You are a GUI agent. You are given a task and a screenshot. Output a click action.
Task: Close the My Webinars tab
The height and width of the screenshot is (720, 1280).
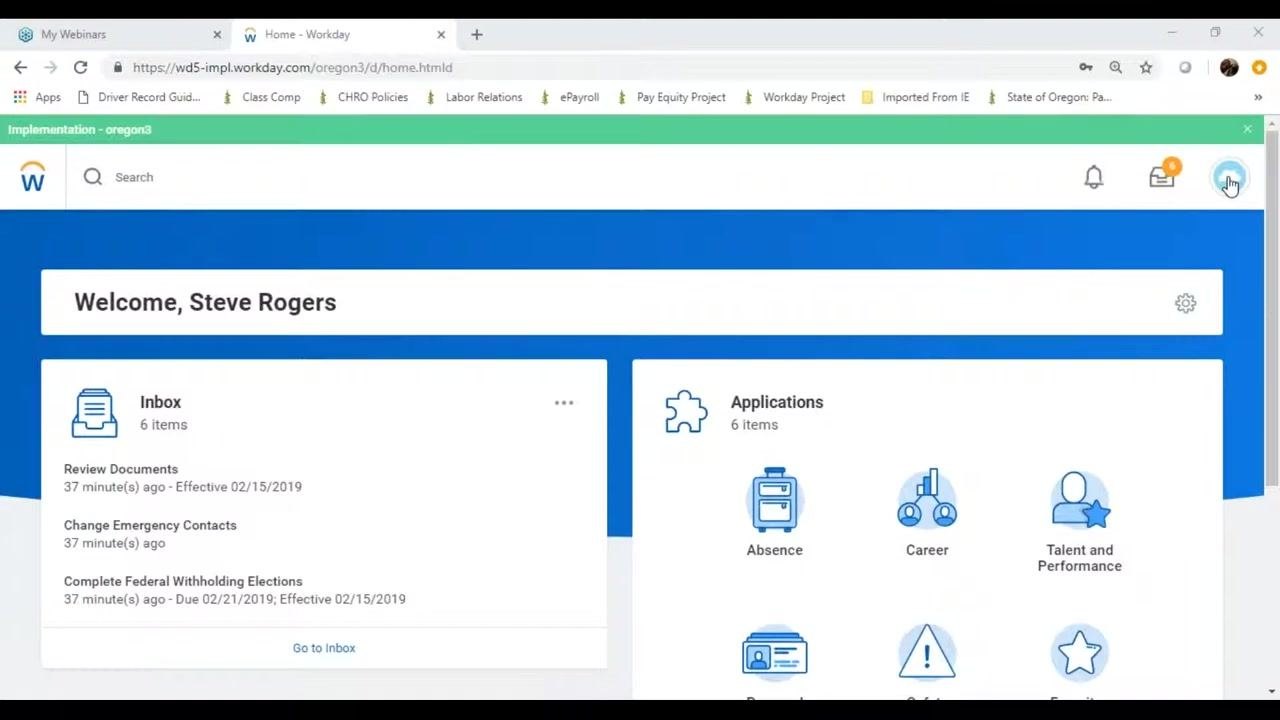pos(217,34)
